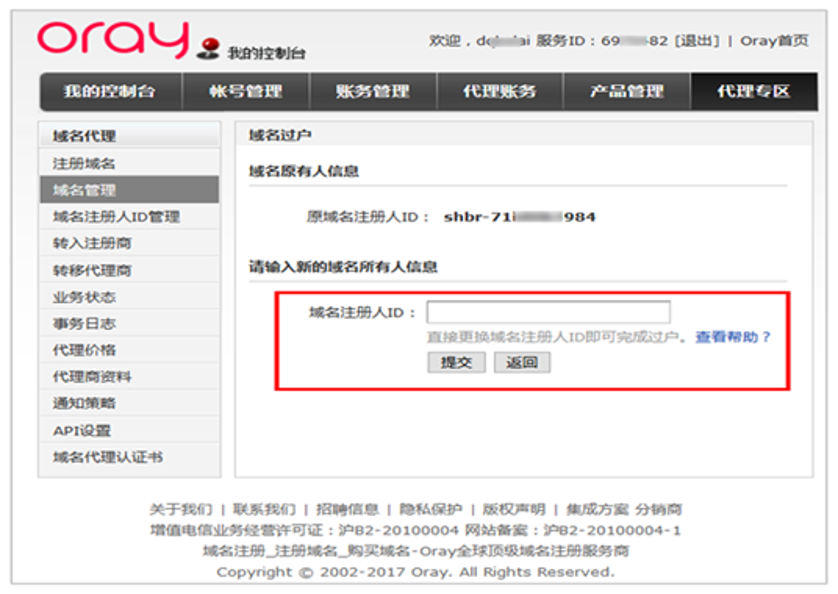Image resolution: width=838 pixels, height=594 pixels.
Task: Go to Oray首页 link
Action: pos(774,41)
